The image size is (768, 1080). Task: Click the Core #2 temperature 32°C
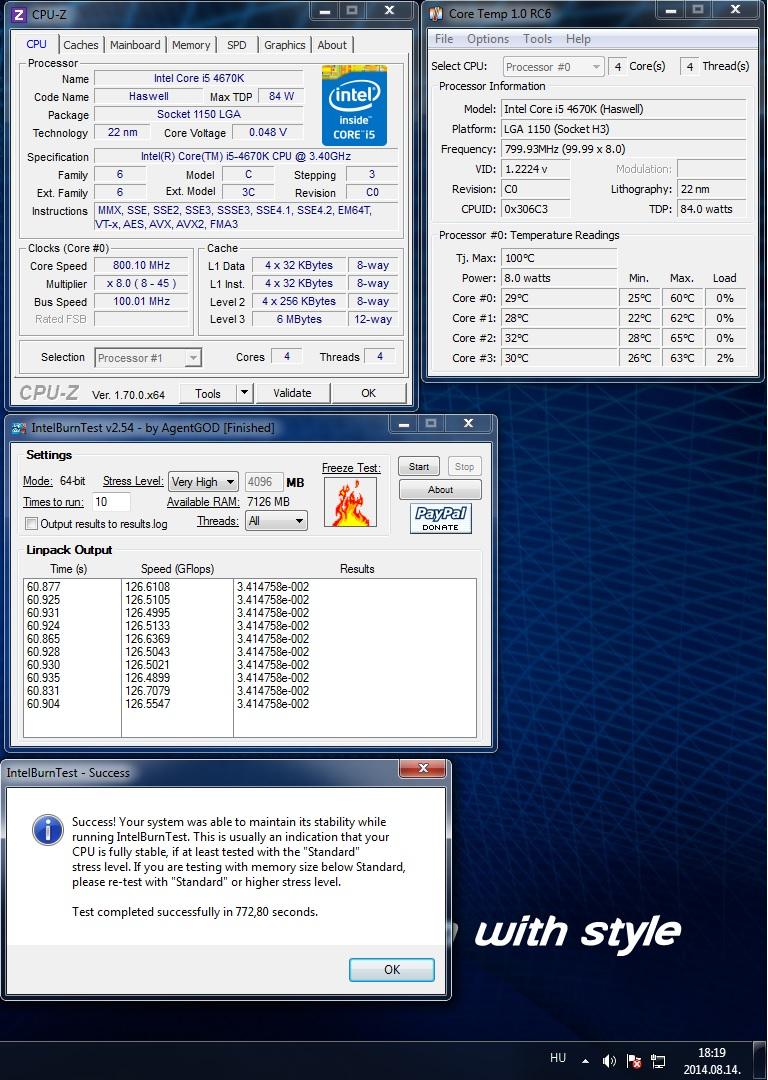tap(559, 338)
